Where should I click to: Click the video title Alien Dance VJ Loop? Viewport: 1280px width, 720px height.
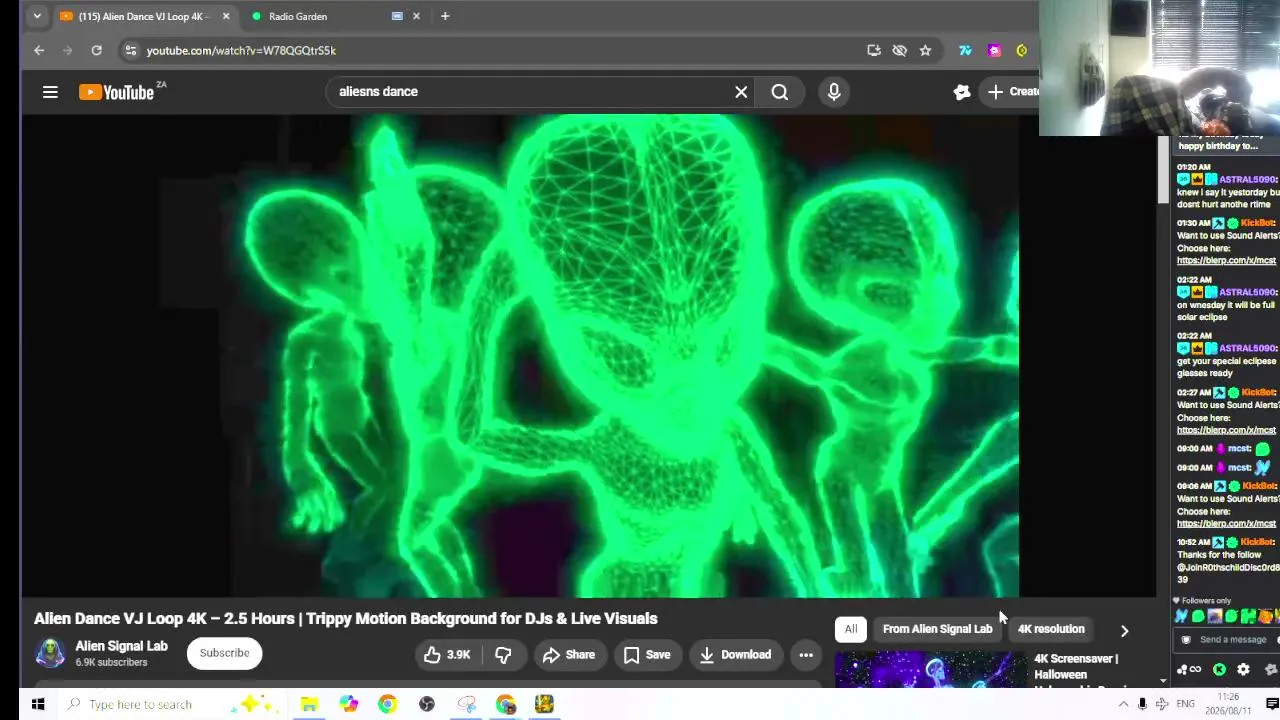click(x=345, y=619)
